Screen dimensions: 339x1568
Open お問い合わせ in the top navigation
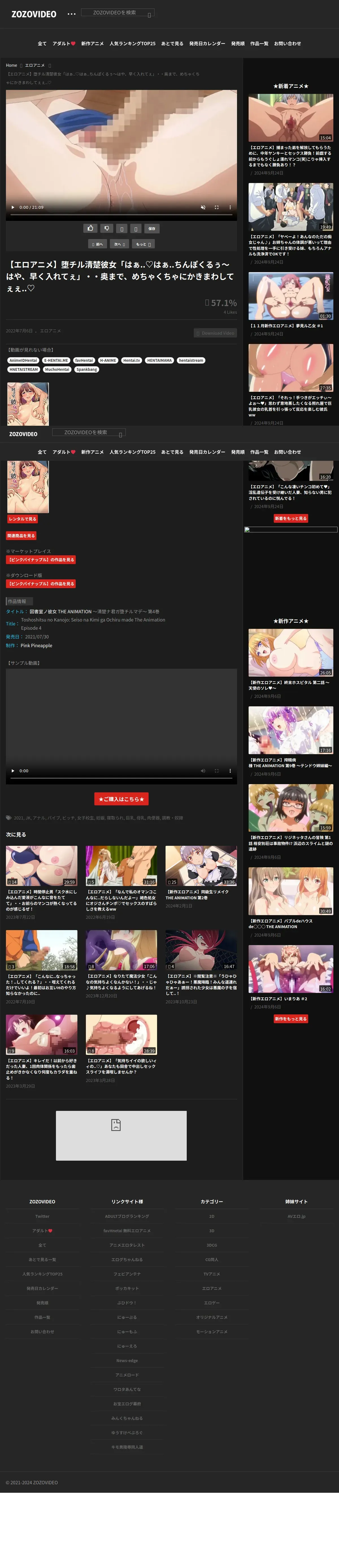tap(287, 44)
